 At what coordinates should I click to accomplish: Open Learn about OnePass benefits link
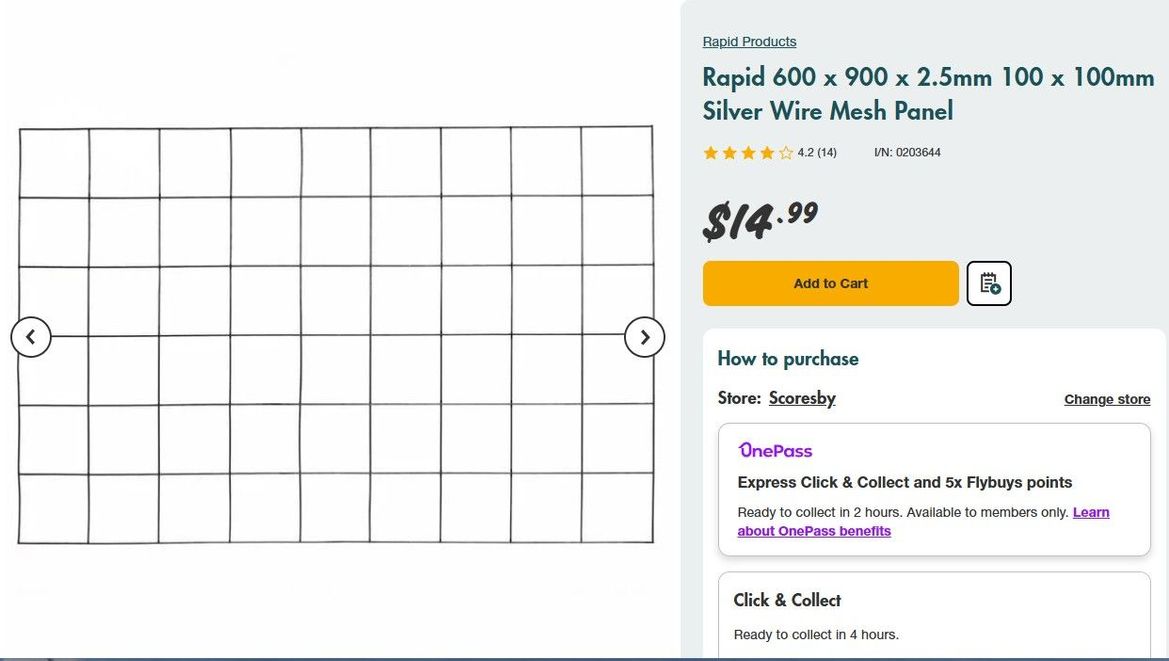[x=814, y=531]
